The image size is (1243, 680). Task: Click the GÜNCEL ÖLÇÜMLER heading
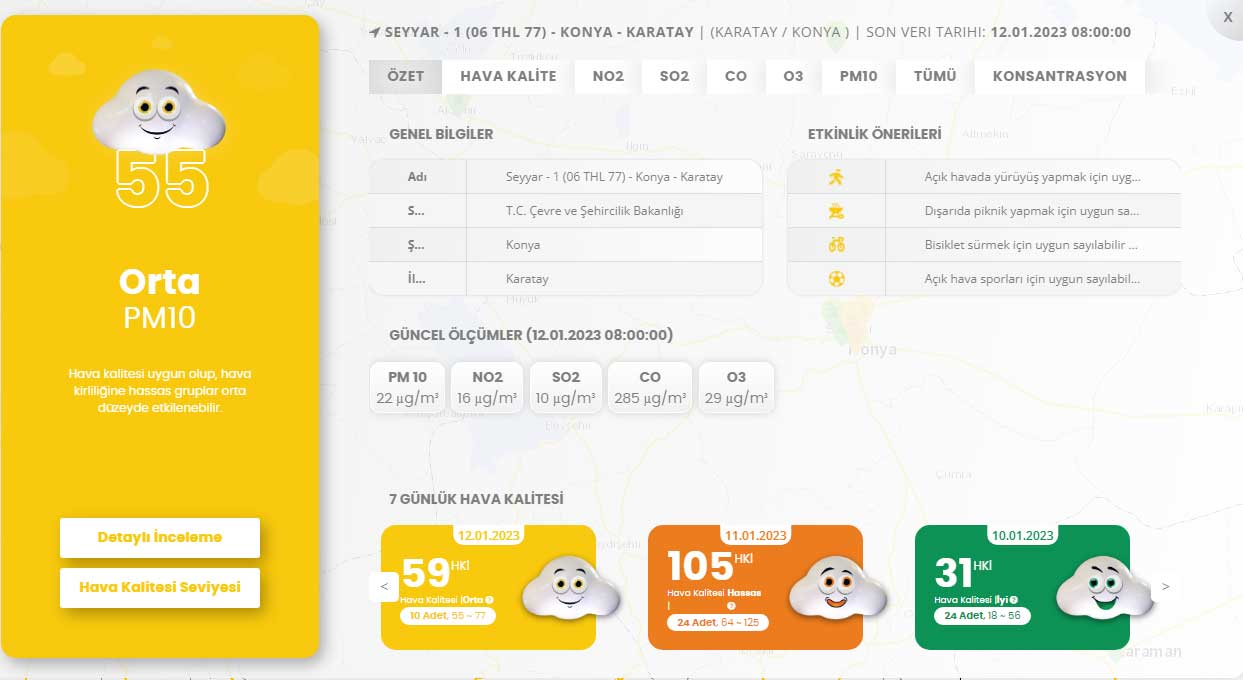click(x=531, y=335)
